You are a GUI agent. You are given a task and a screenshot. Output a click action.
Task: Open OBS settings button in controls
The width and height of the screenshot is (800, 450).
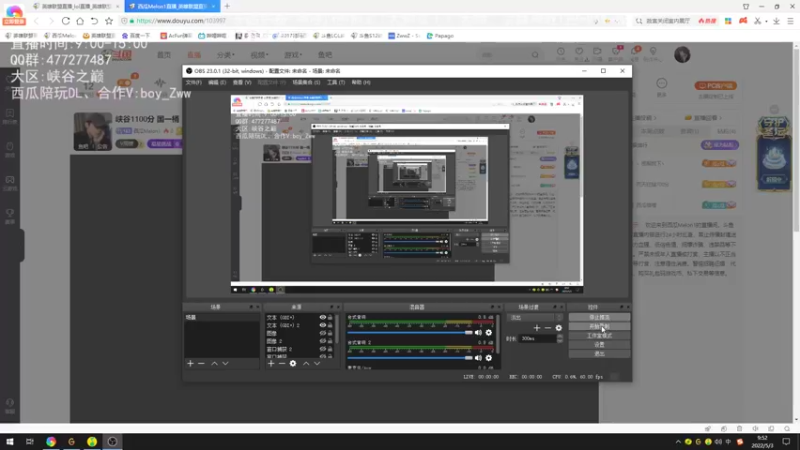[599, 344]
